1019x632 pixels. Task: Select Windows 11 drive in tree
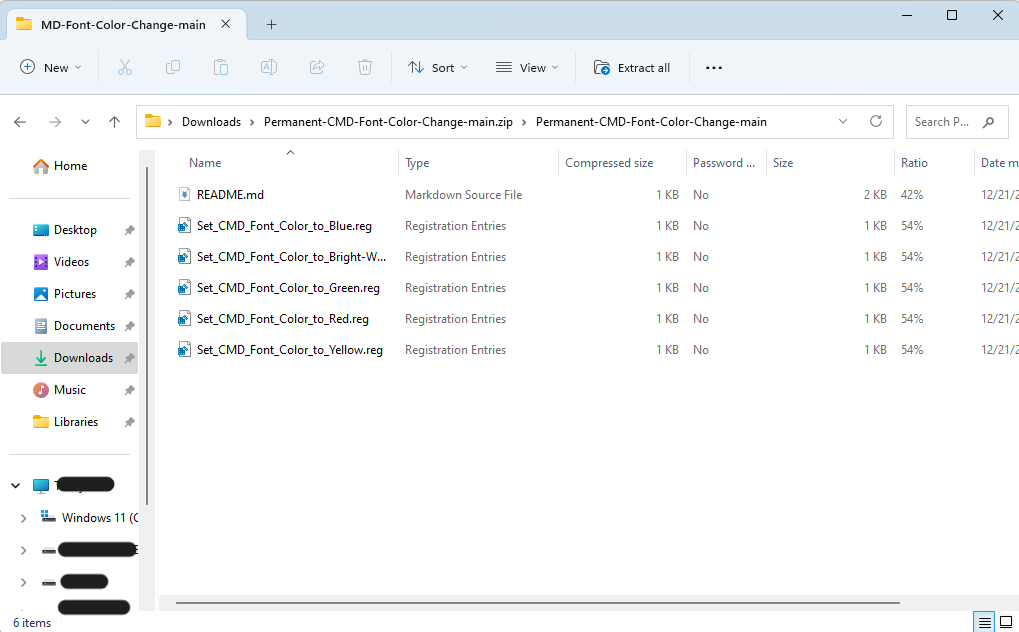[88, 518]
